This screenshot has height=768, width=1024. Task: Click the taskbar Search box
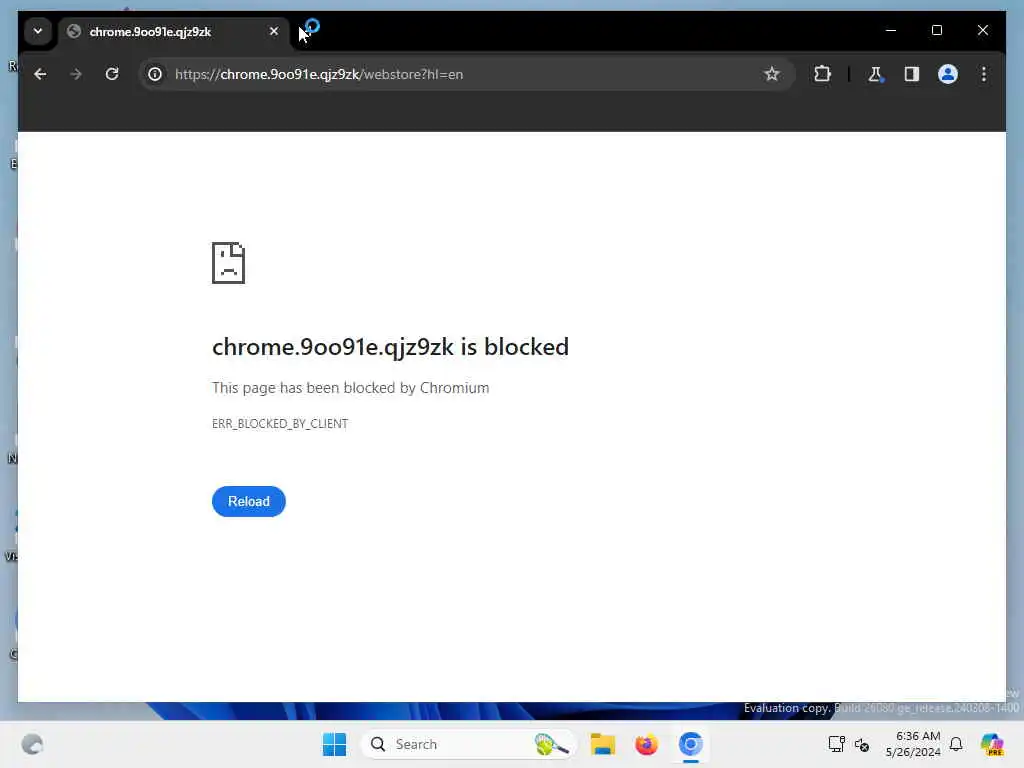468,744
